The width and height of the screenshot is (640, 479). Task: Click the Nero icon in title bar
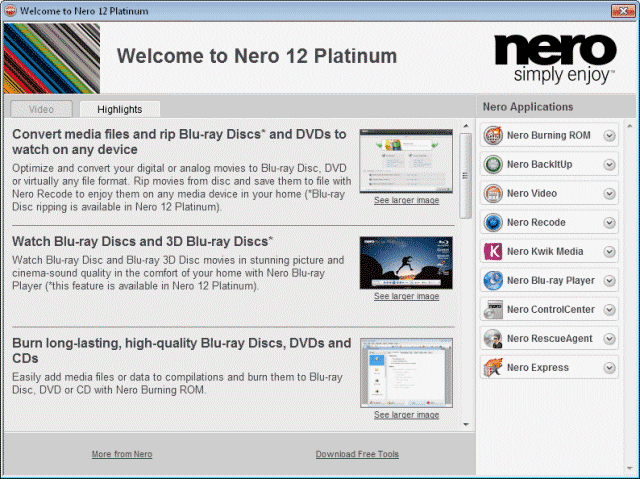tap(10, 11)
